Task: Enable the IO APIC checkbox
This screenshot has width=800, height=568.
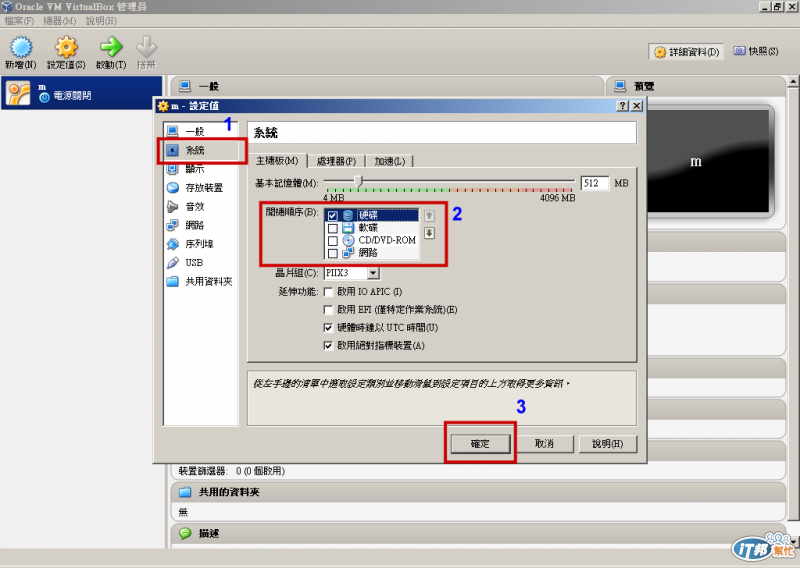Action: (x=329, y=292)
